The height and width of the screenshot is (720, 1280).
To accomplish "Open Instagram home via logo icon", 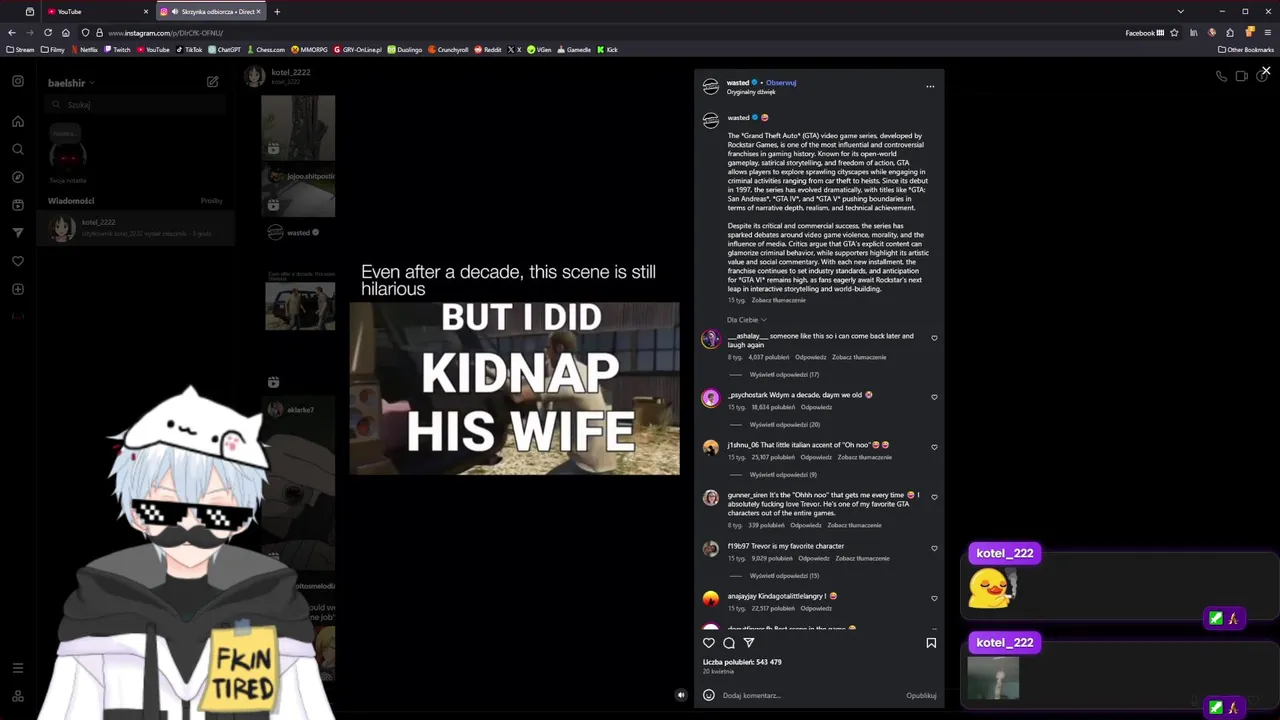I will (x=18, y=81).
